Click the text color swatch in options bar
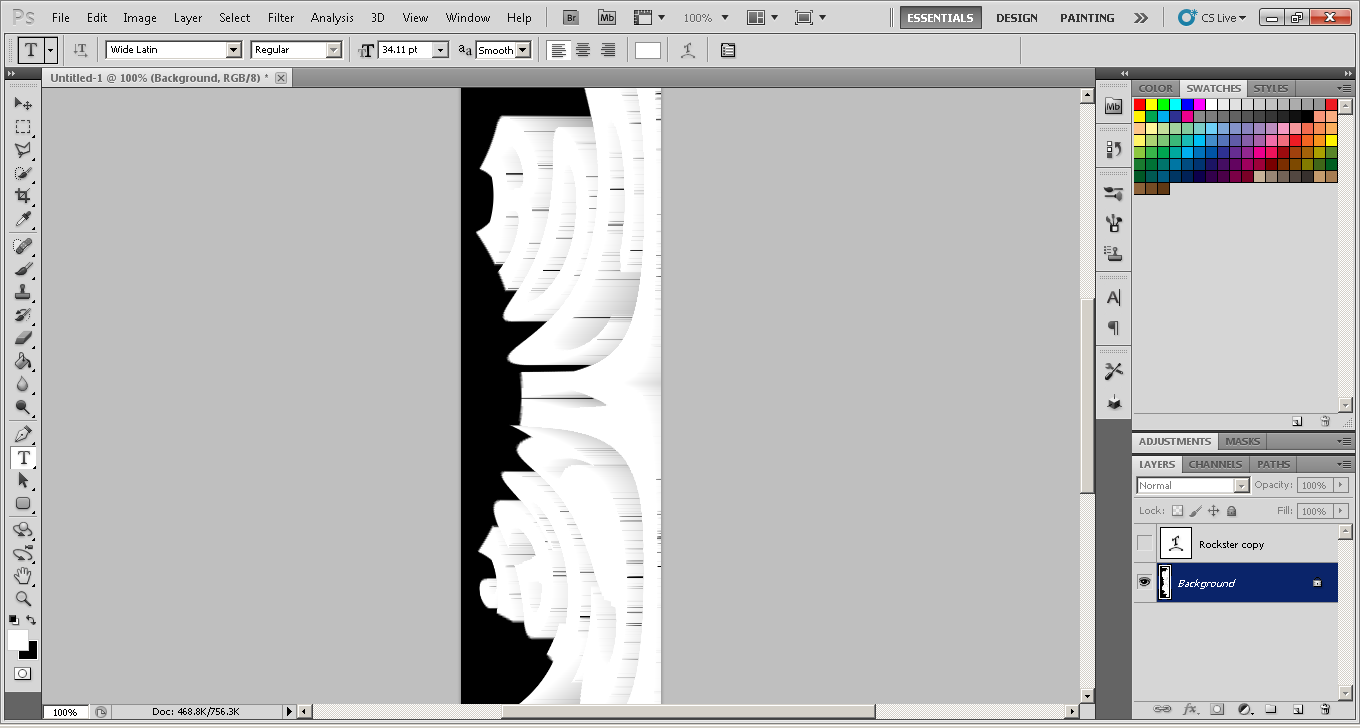Image resolution: width=1360 pixels, height=728 pixels. [x=648, y=50]
